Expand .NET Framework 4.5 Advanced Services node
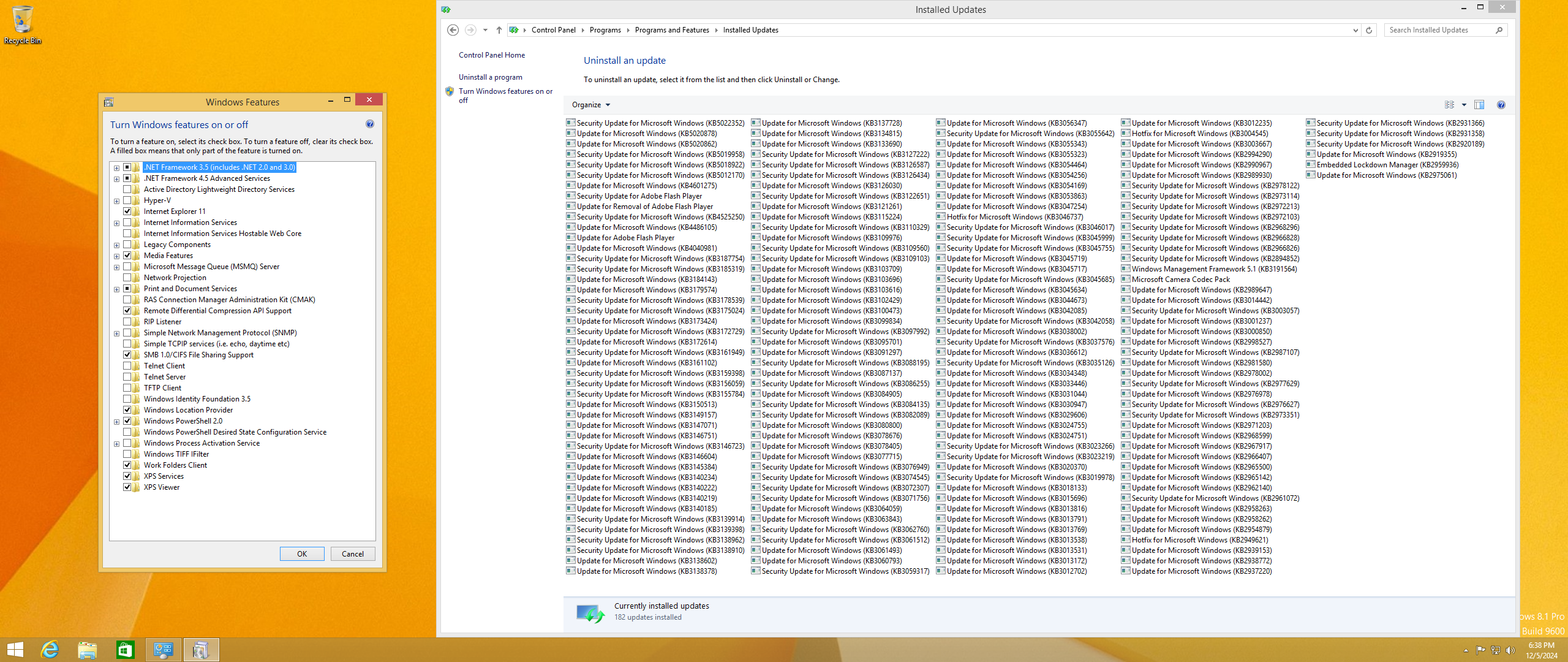 point(116,178)
